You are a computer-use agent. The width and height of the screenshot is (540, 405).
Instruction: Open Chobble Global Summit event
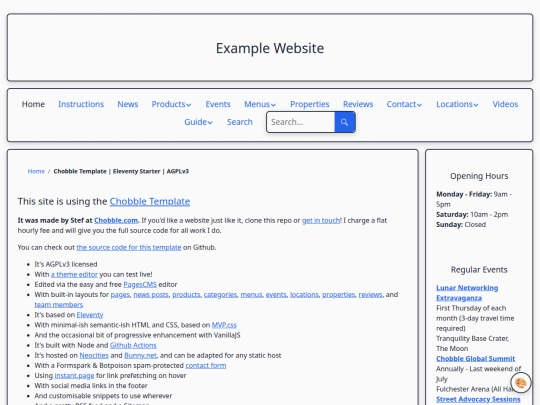coord(476,359)
